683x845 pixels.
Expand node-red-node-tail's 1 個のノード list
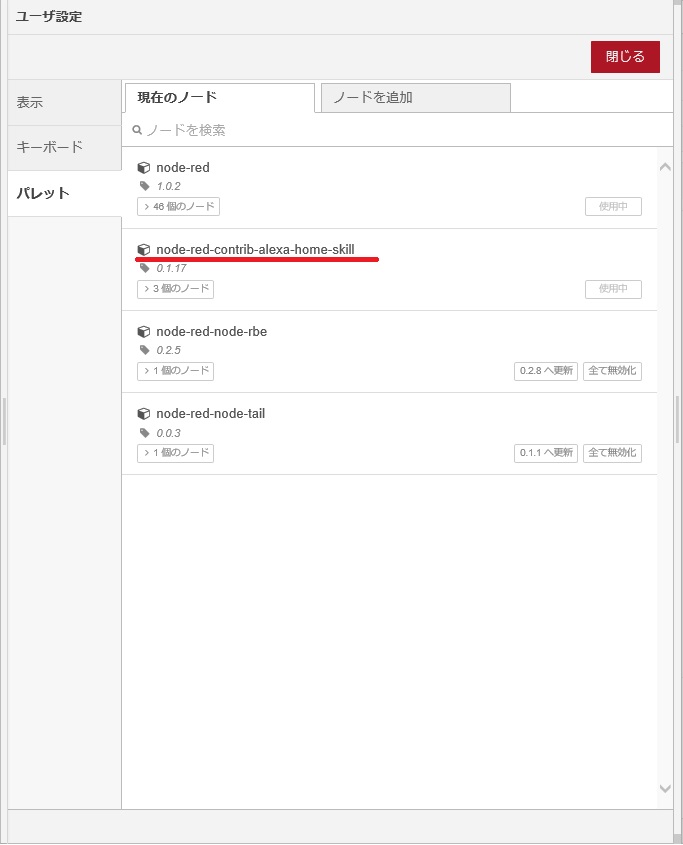tap(175, 453)
